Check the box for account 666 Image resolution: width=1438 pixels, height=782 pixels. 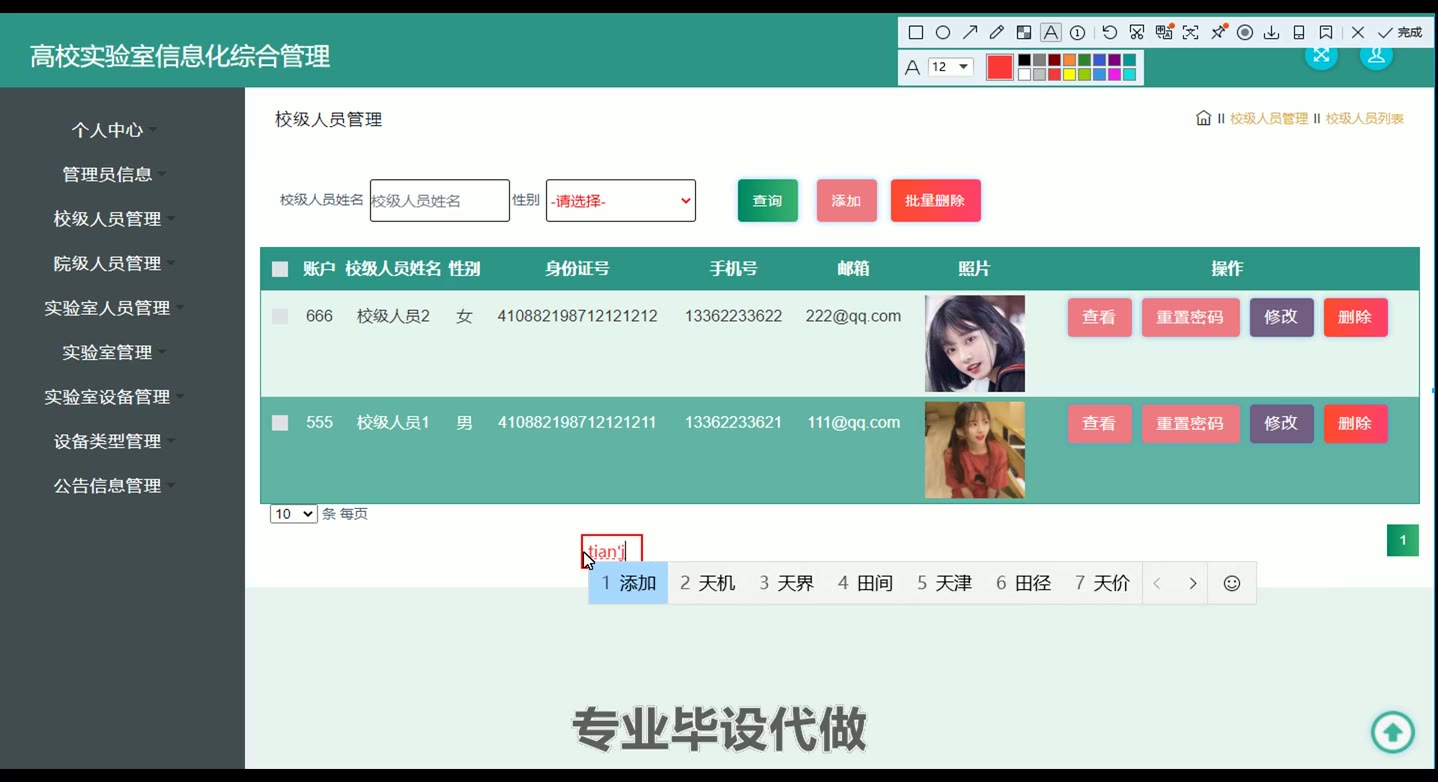280,316
